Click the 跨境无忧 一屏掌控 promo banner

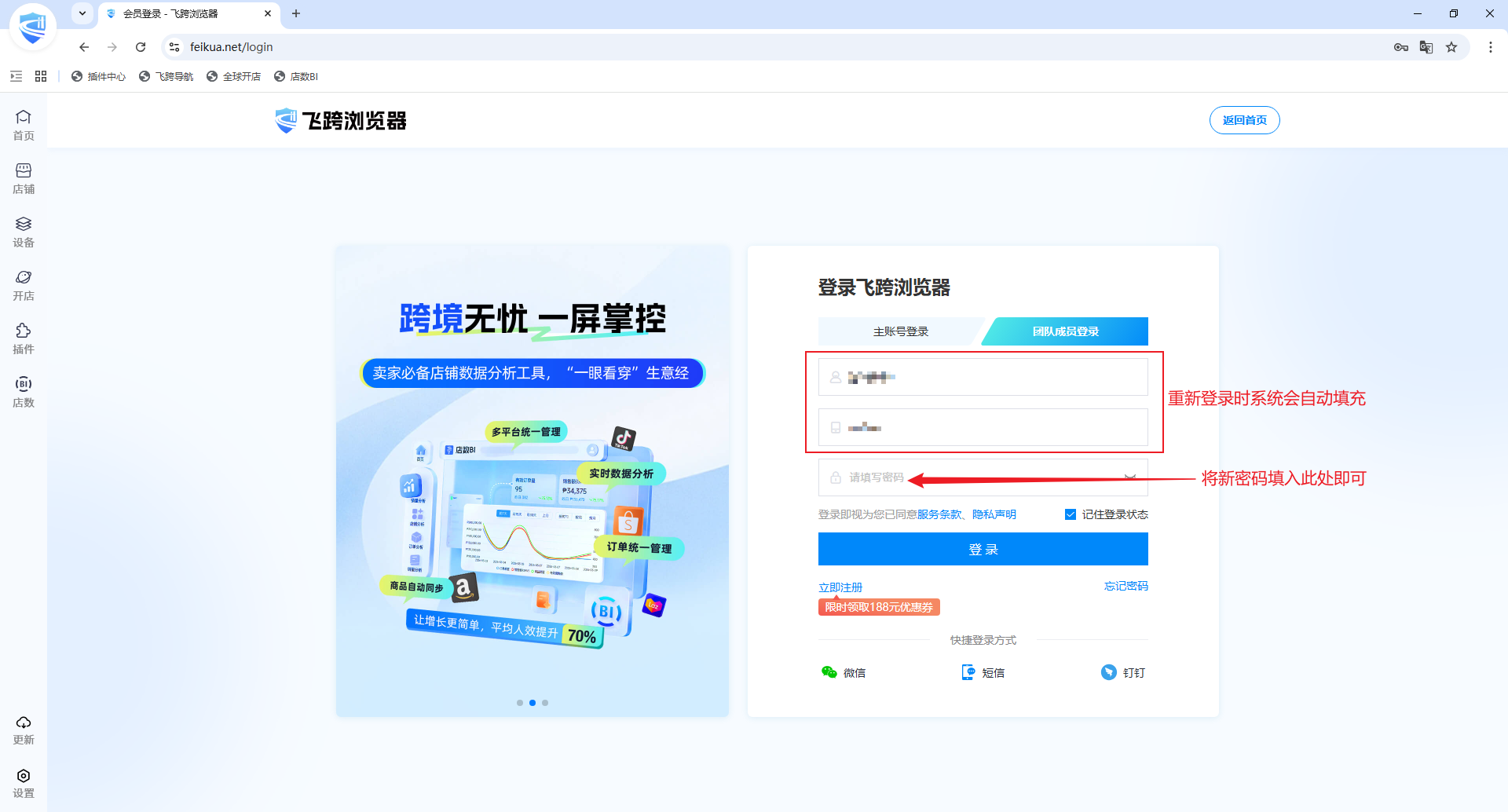(533, 481)
